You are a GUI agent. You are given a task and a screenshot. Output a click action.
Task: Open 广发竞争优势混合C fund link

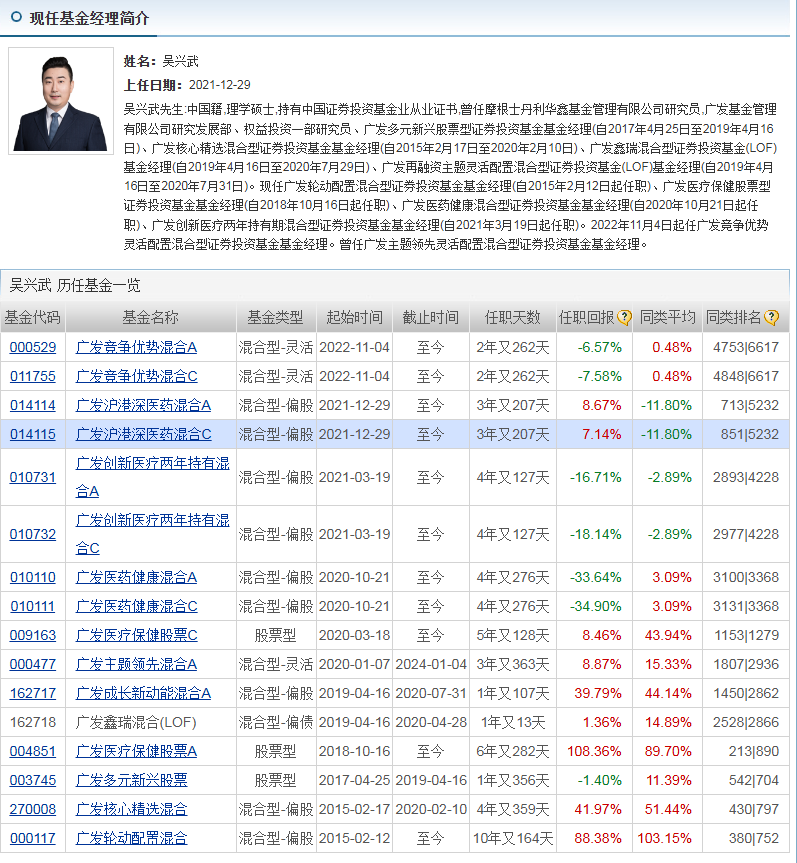point(137,376)
